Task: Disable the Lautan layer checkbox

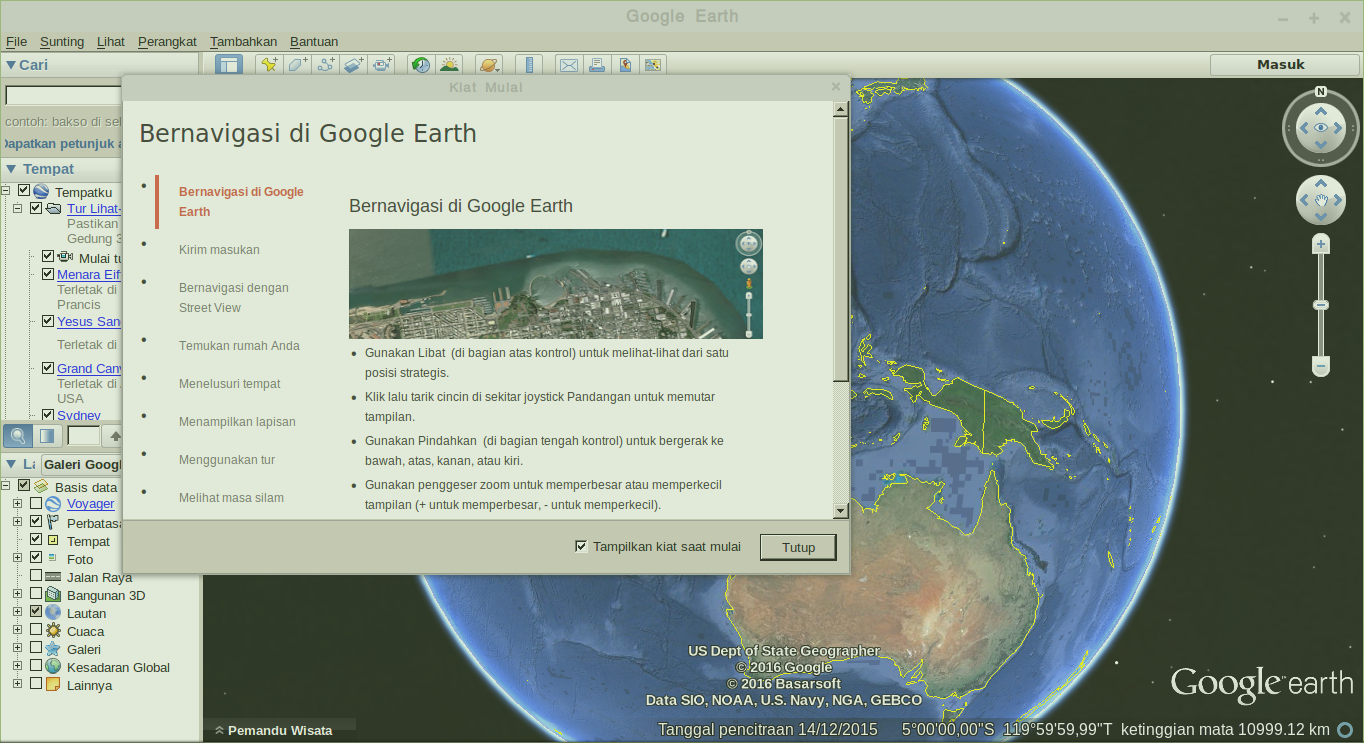Action: [x=37, y=613]
